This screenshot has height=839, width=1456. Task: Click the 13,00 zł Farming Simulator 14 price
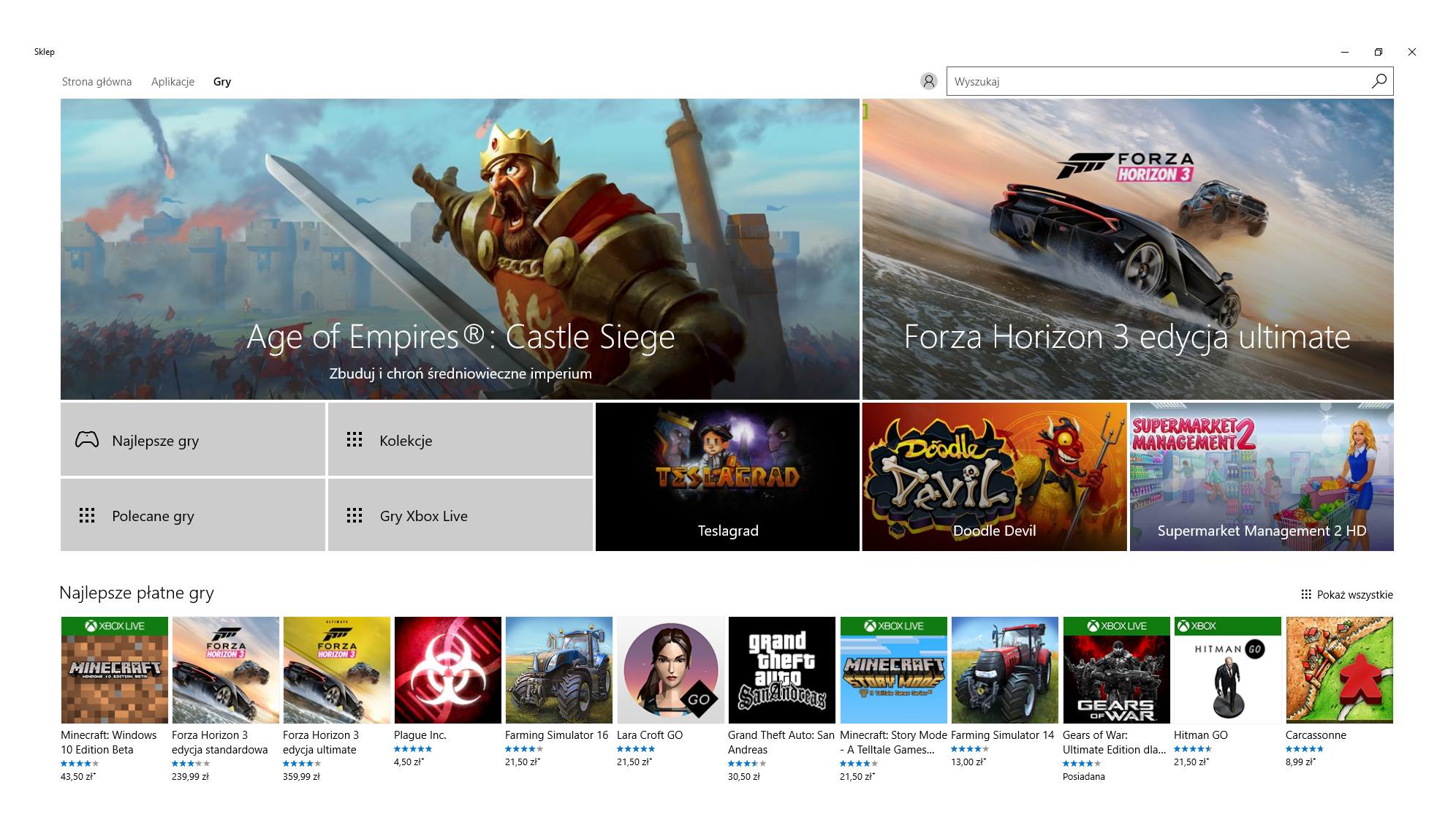coord(968,762)
